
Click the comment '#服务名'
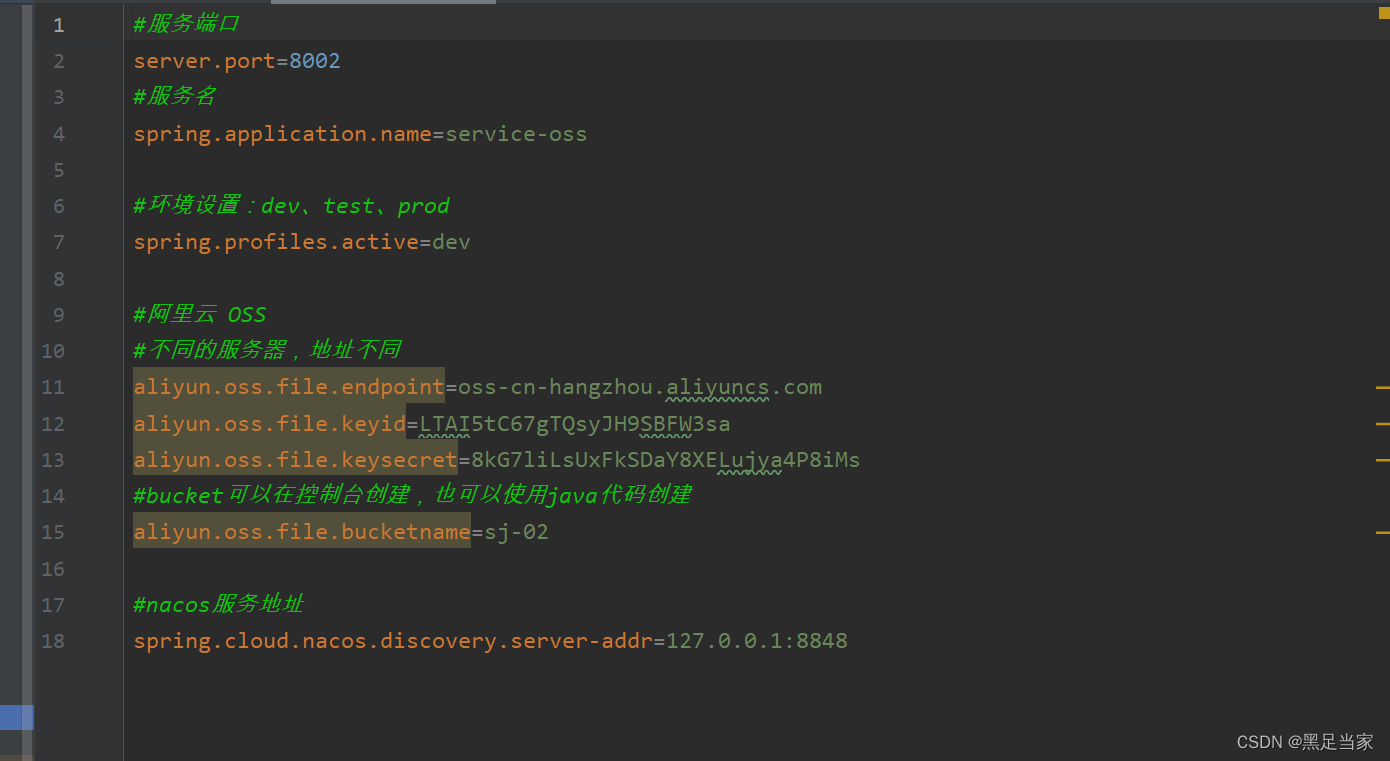(x=175, y=96)
